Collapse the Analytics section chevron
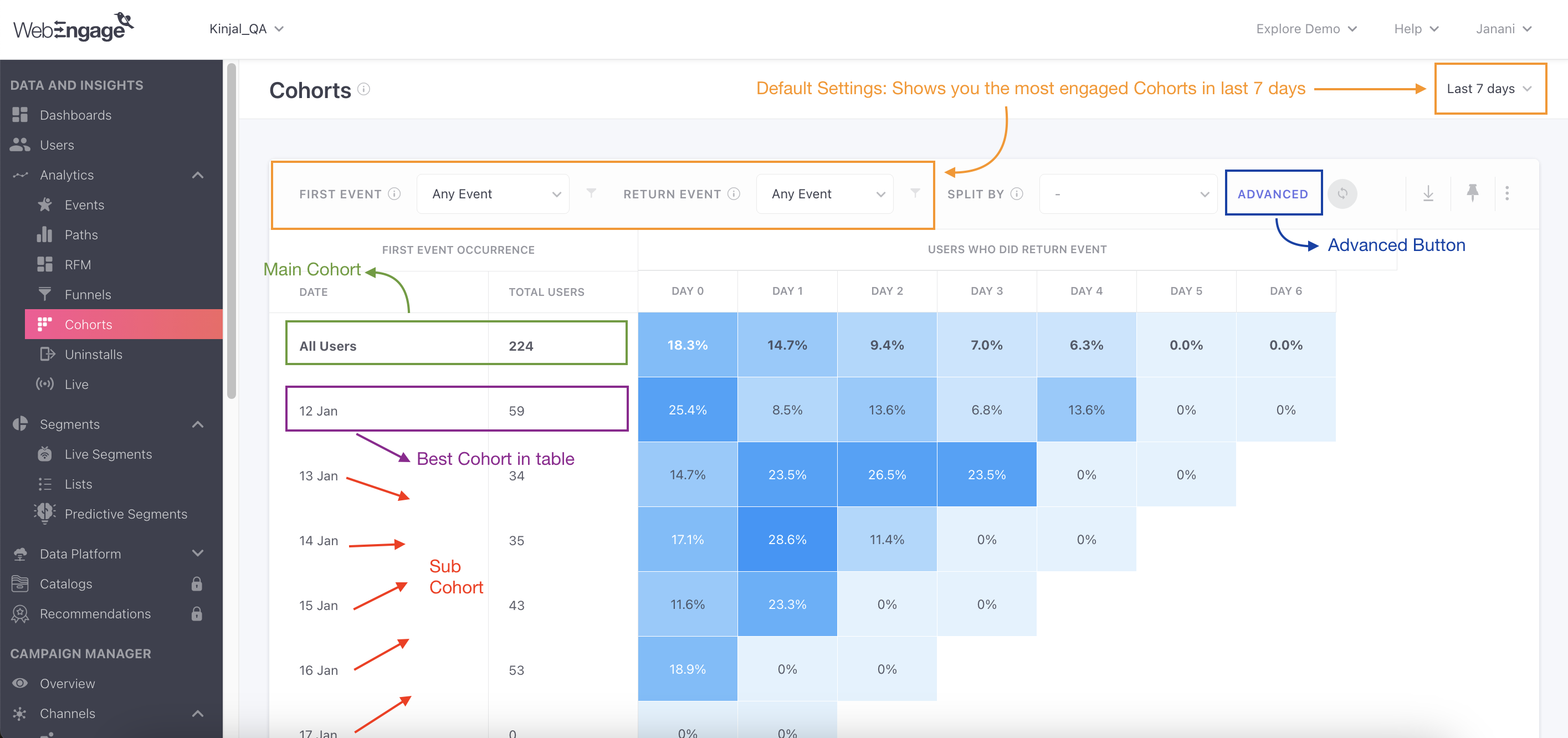Screen dimensions: 1568x738 pos(198,175)
